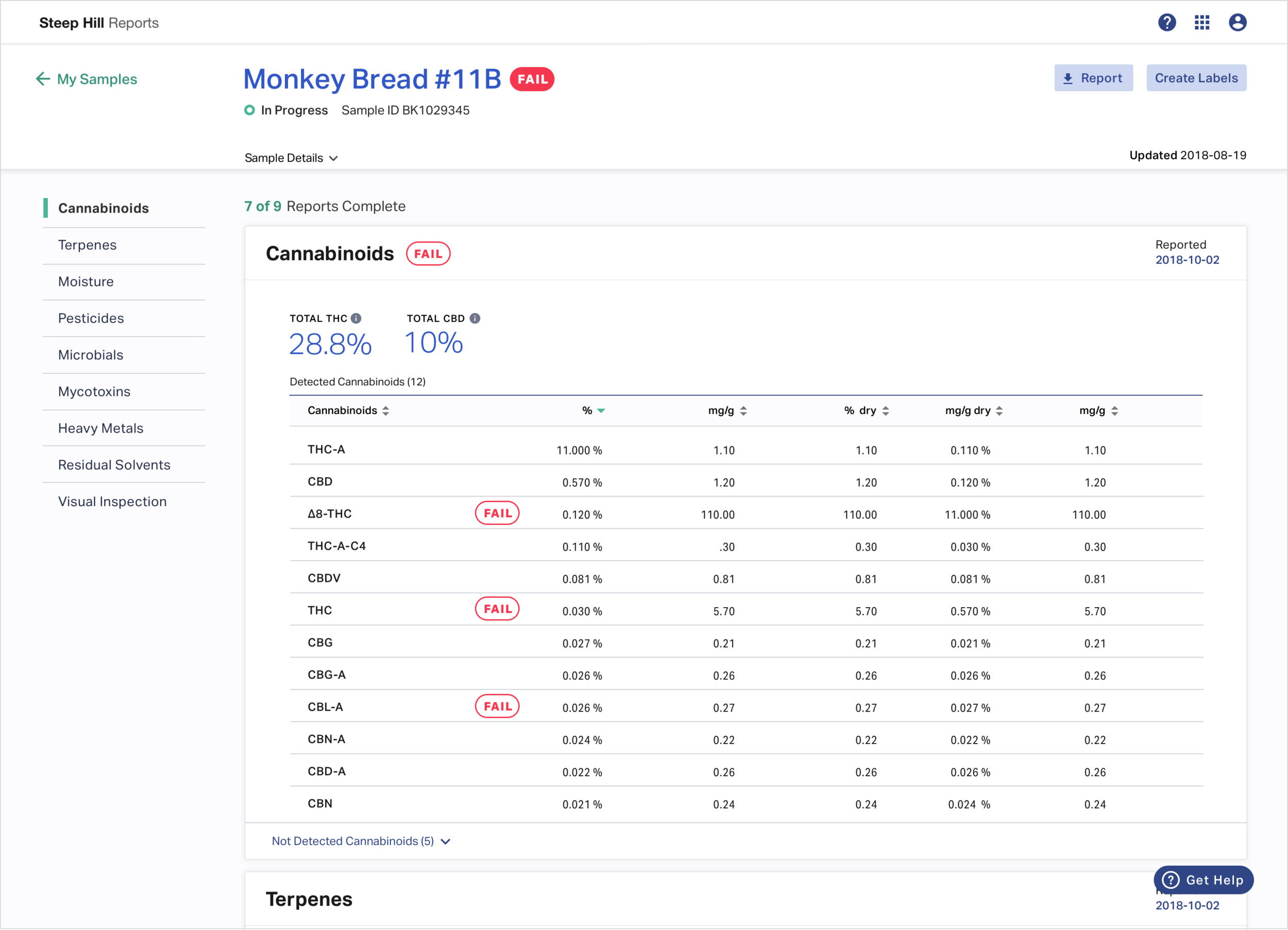Viewport: 1288px width, 930px height.
Task: Open Pesticides section in sidebar
Action: pyautogui.click(x=91, y=318)
